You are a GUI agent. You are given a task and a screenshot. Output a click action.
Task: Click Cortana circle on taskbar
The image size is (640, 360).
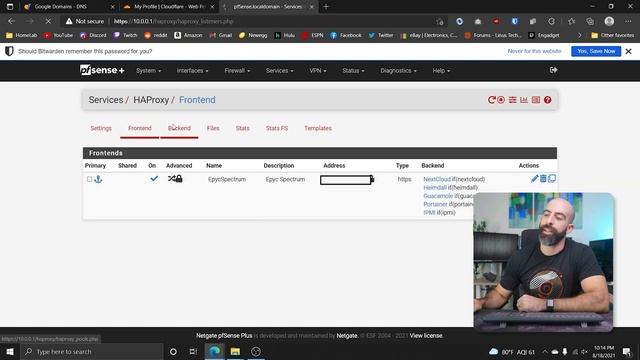pos(173,351)
